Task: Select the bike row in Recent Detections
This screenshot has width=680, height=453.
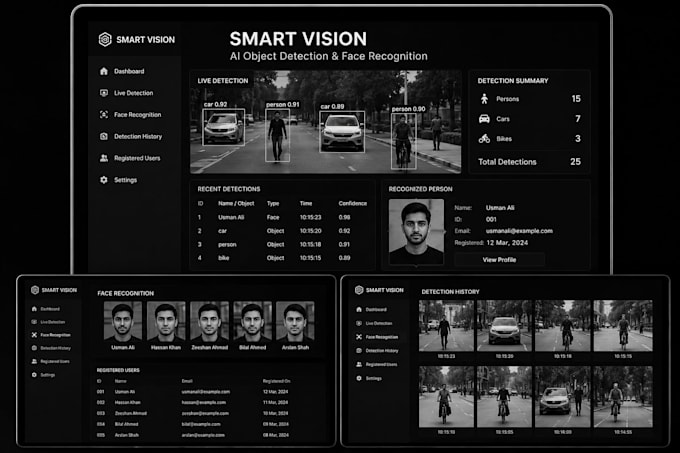Action: coord(282,258)
